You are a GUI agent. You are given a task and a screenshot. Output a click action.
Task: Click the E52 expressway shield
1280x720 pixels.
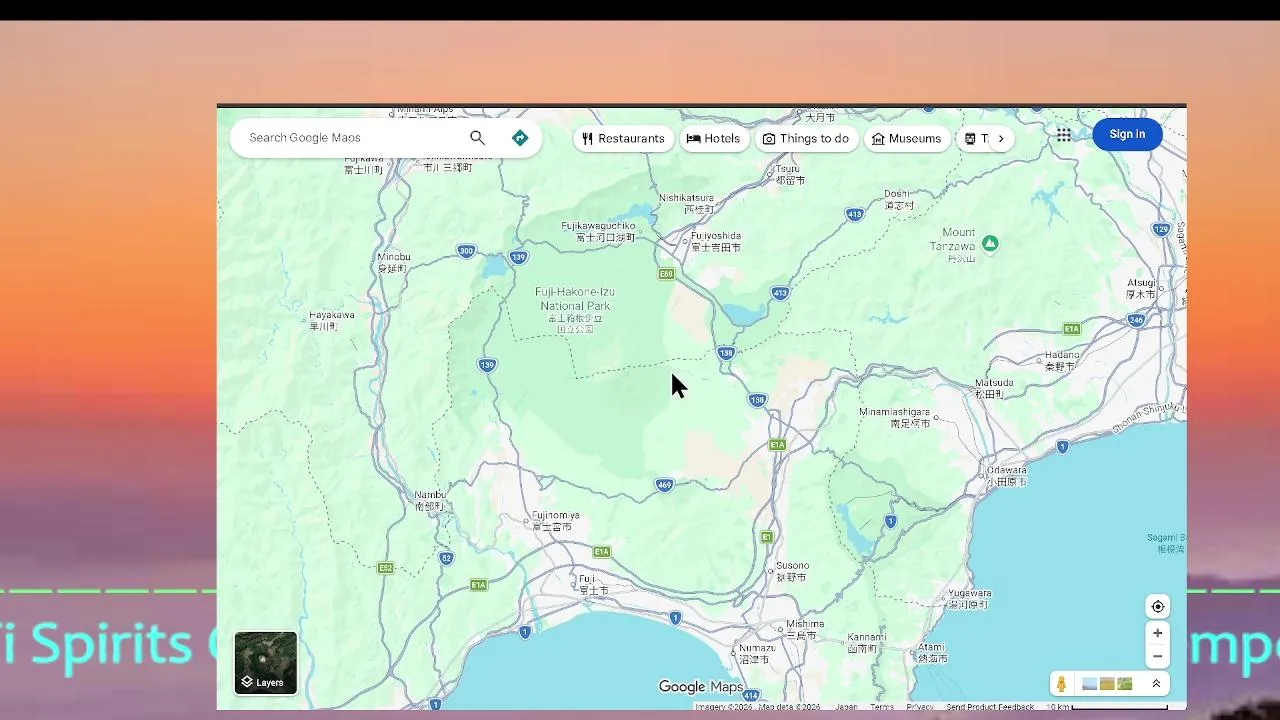[x=385, y=568]
